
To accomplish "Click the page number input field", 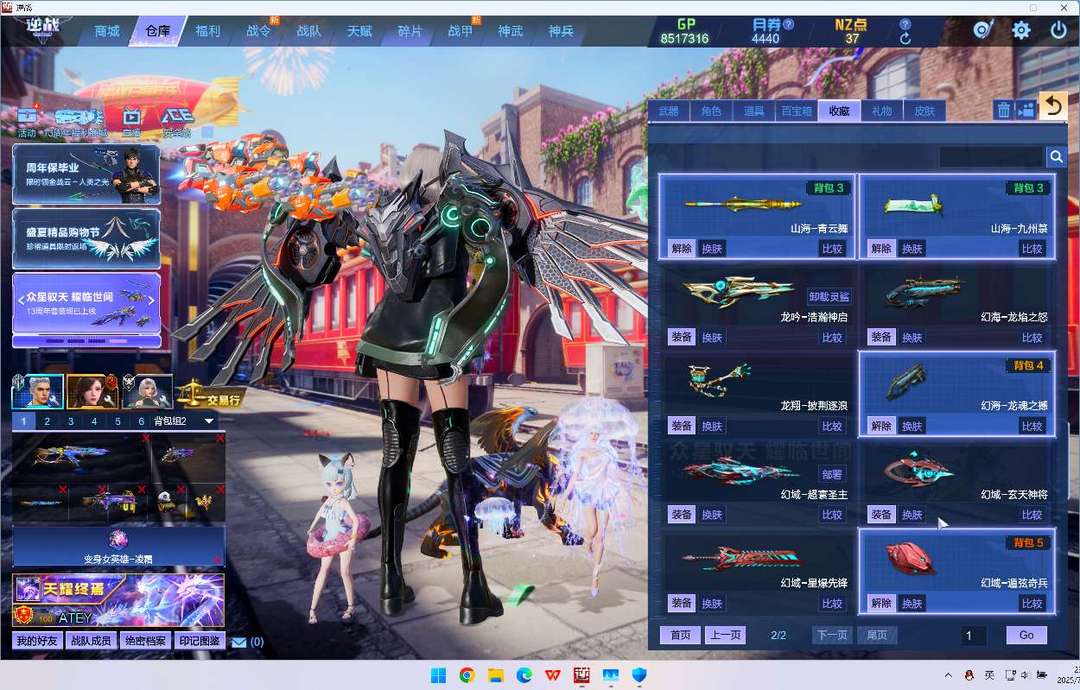I will pyautogui.click(x=973, y=635).
